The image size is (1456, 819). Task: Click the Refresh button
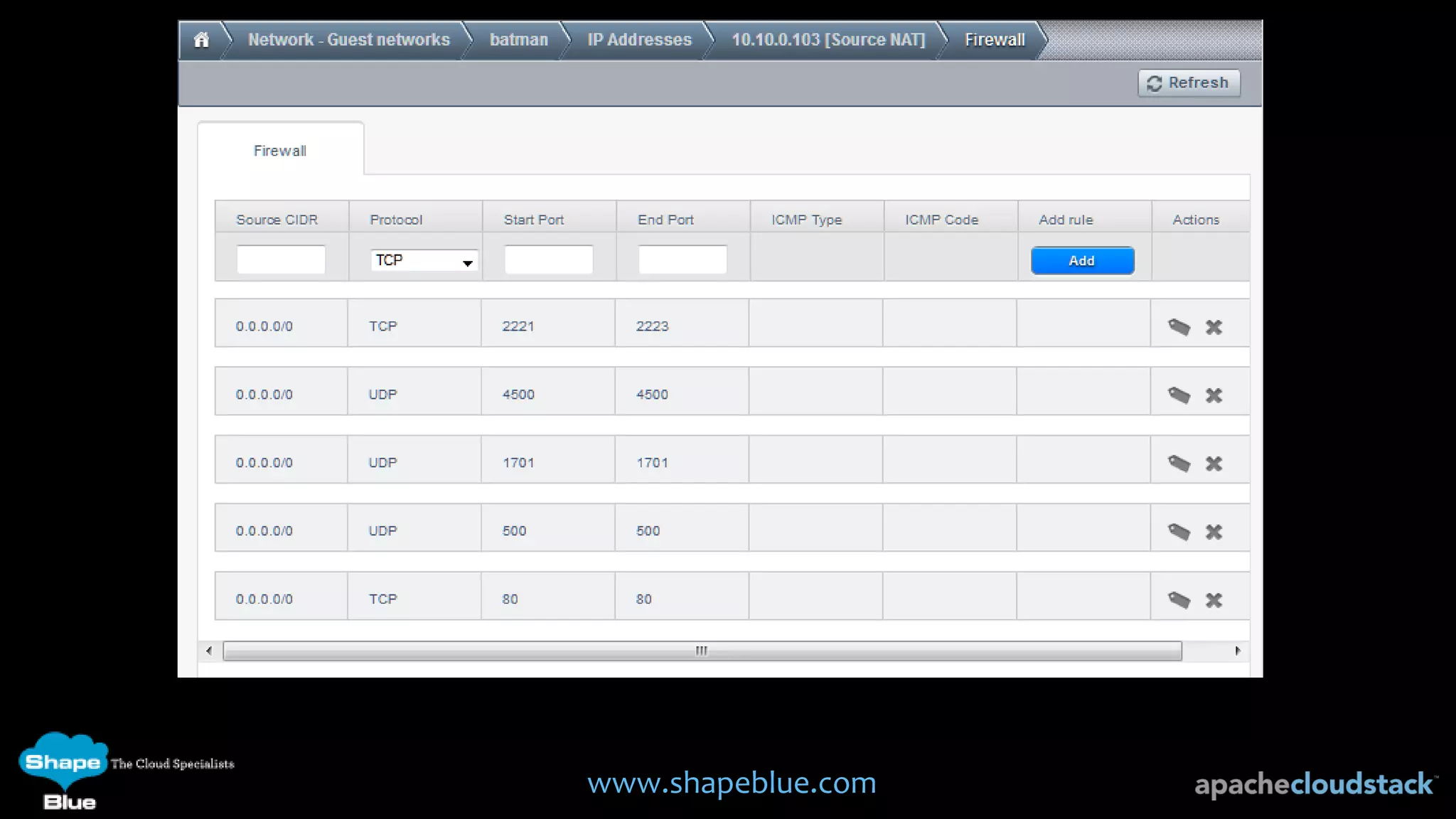click(1189, 83)
